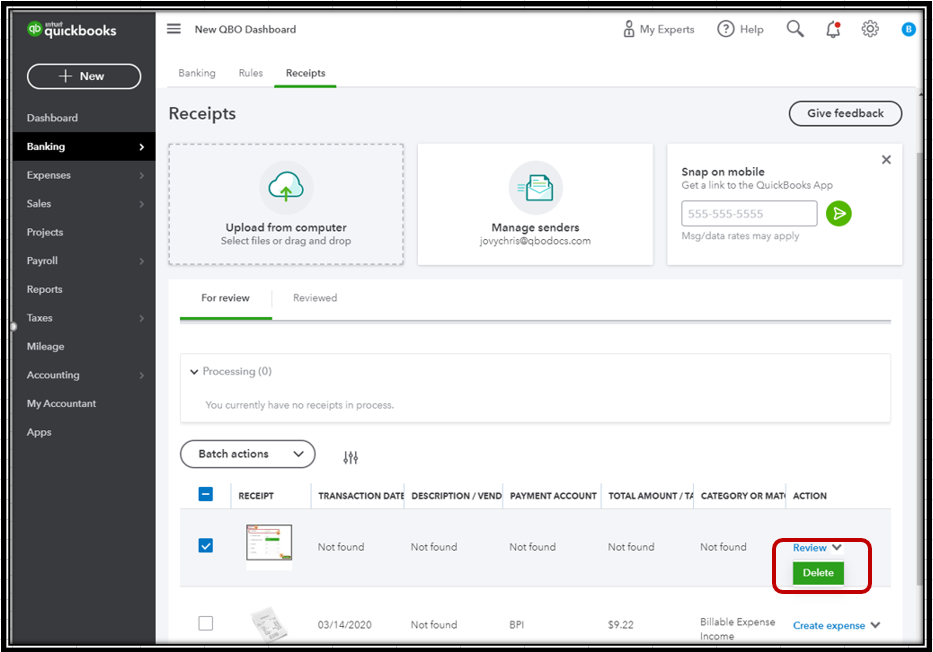Screen dimensions: 933x652
Task: Click the Manage senders card
Action: (536, 204)
